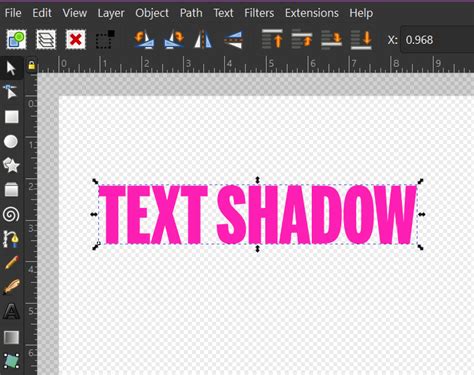Viewport: 474px width, 375px height.
Task: Click top-right scale handle of selection
Action: pos(421,181)
